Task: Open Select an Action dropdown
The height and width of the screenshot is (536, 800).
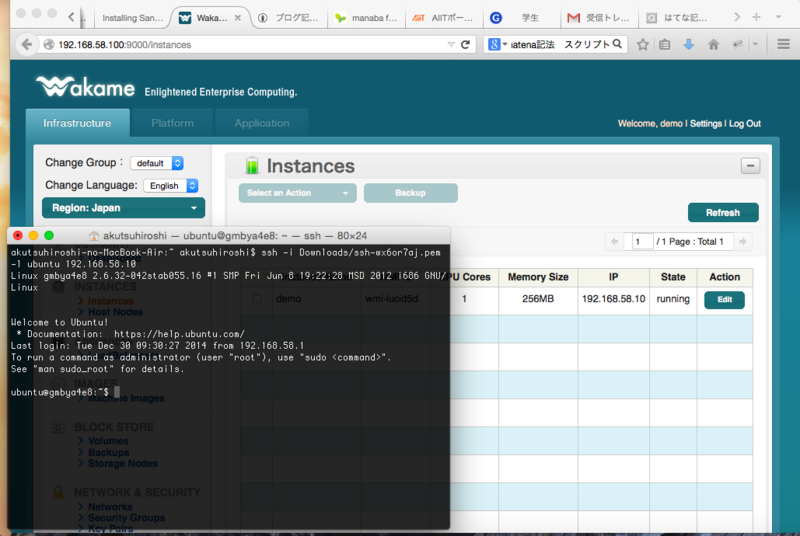Action: pyautogui.click(x=297, y=193)
